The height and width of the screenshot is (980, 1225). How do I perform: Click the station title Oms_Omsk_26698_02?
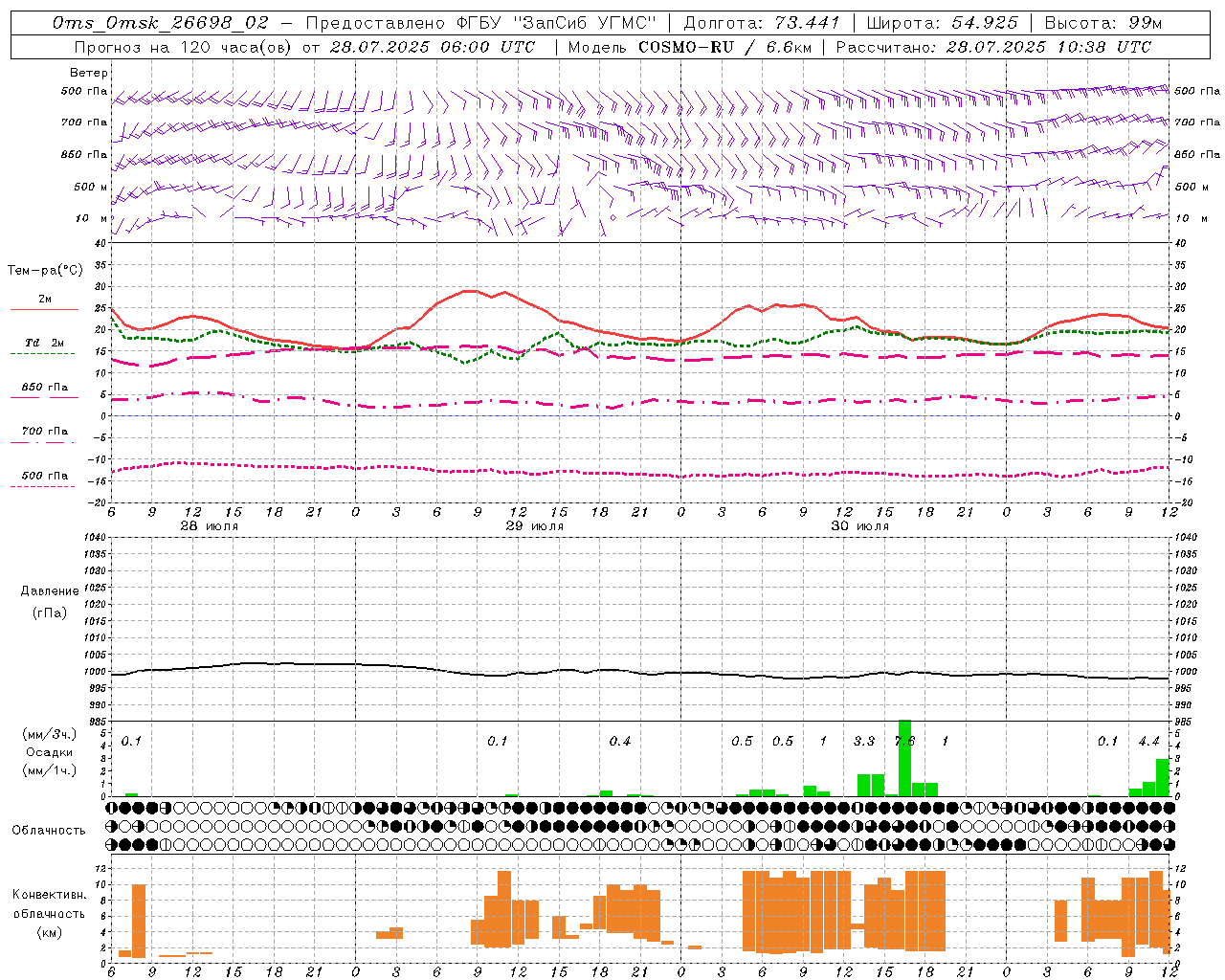(x=161, y=23)
